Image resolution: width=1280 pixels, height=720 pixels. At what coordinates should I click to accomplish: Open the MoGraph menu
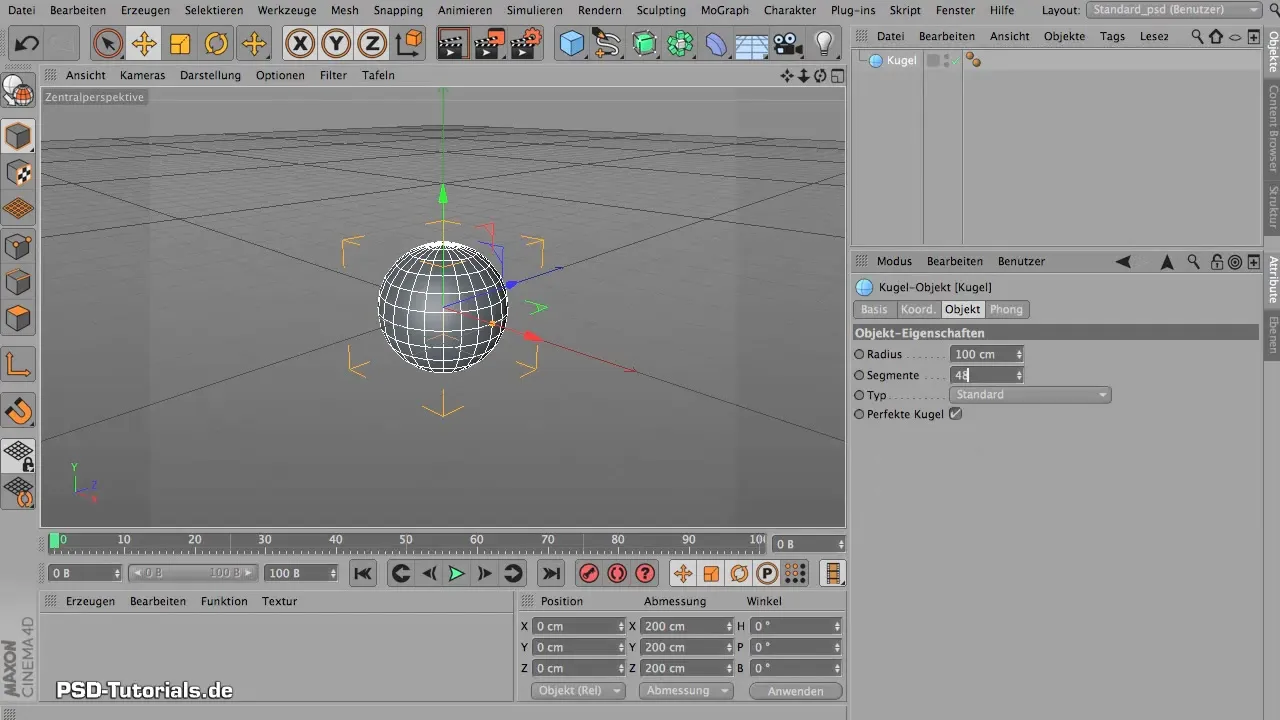pos(725,10)
